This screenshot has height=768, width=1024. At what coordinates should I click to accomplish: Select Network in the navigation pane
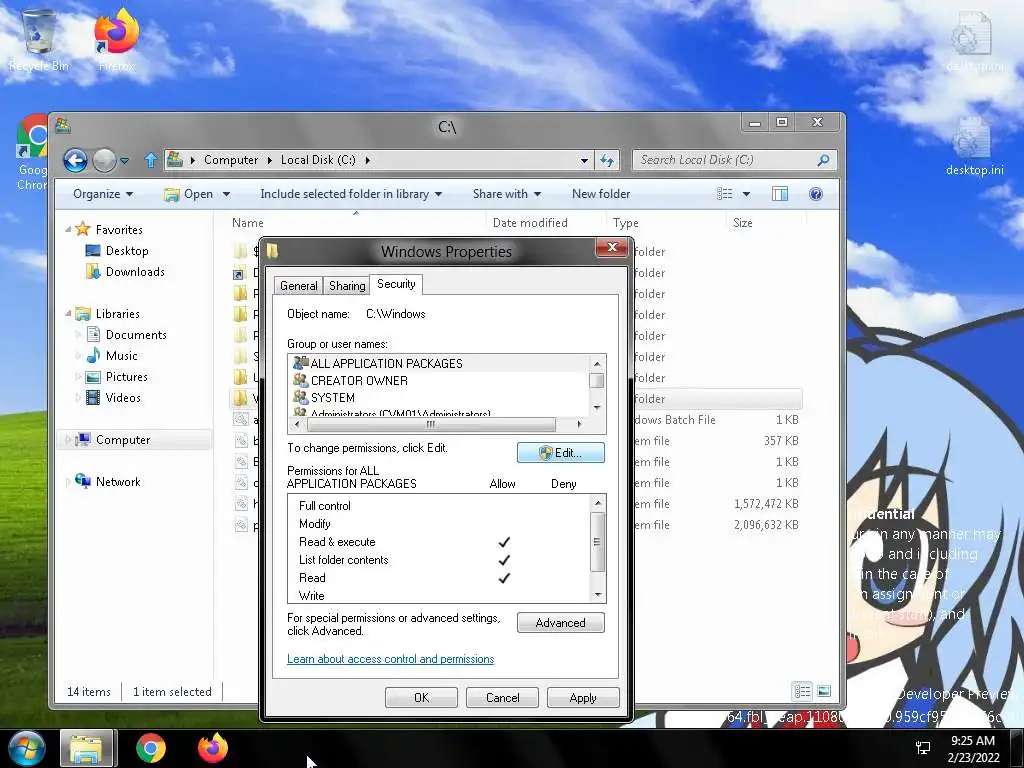108,481
